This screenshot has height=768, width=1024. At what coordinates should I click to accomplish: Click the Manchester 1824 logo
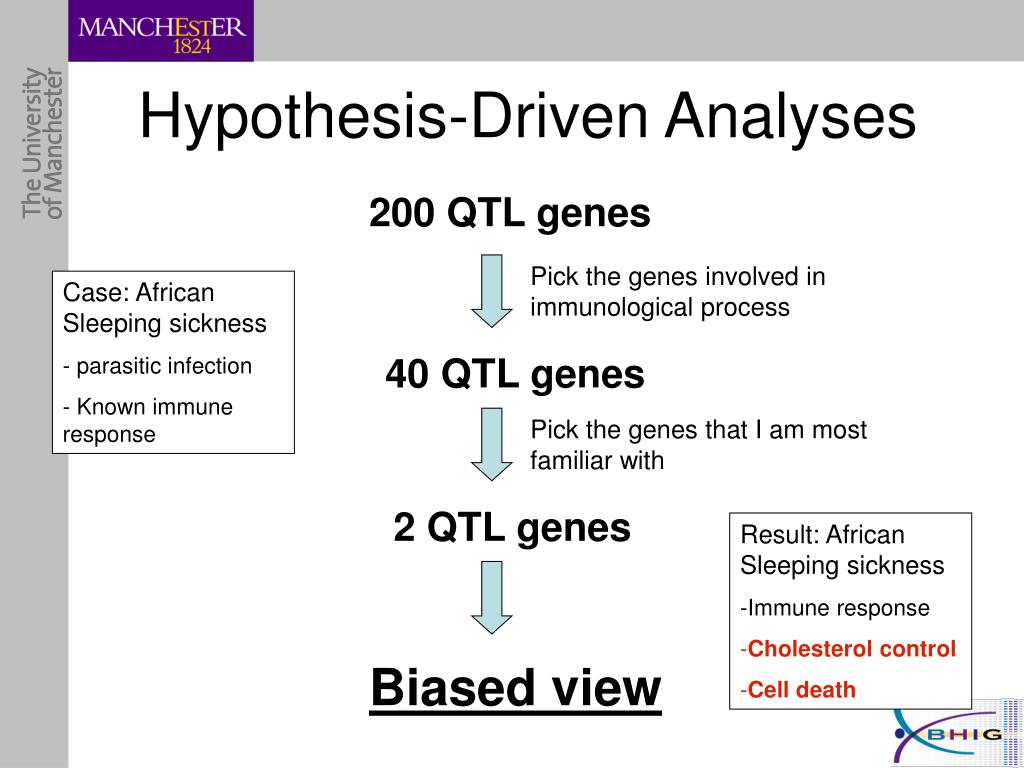pos(161,31)
